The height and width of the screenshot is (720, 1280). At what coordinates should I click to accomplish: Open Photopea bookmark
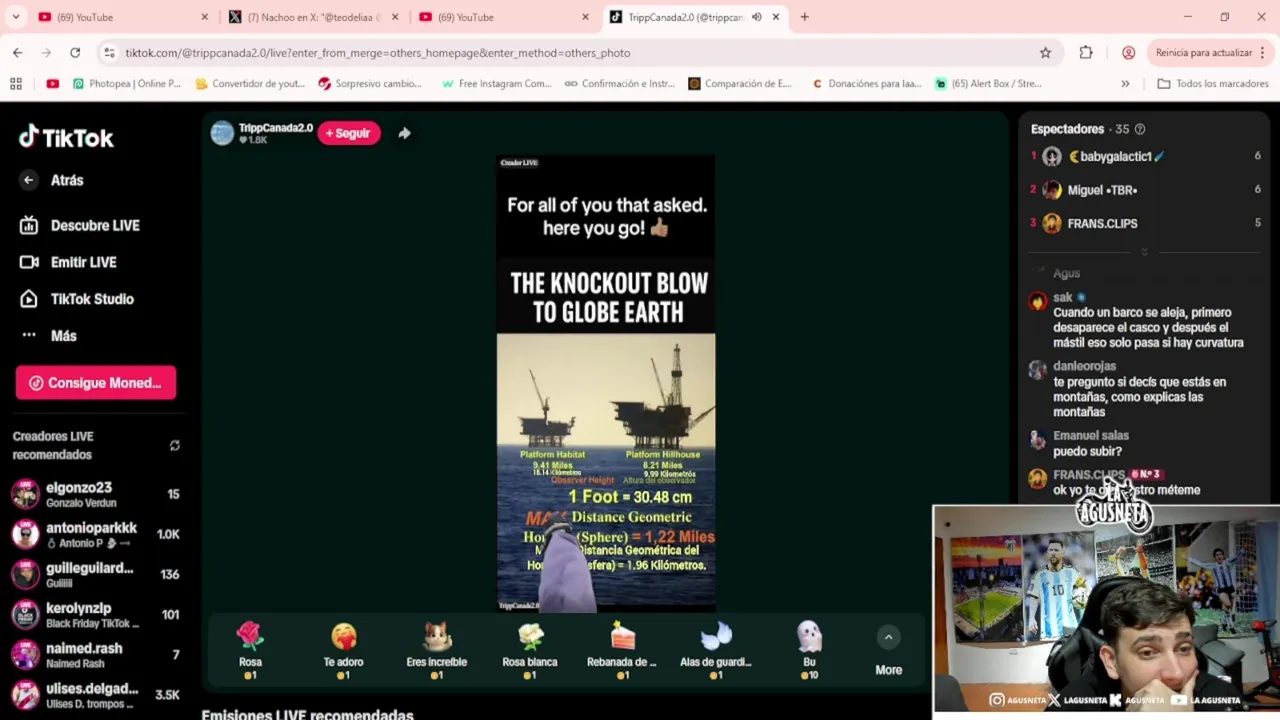point(127,84)
